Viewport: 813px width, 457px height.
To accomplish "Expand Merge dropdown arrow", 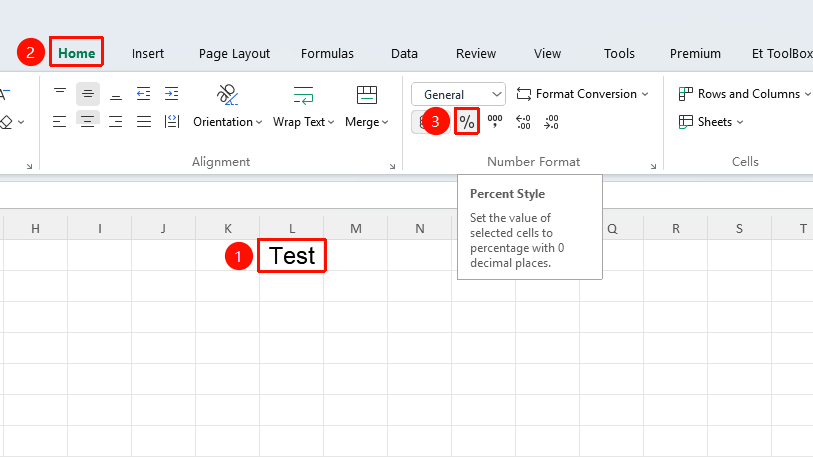I will (x=385, y=122).
